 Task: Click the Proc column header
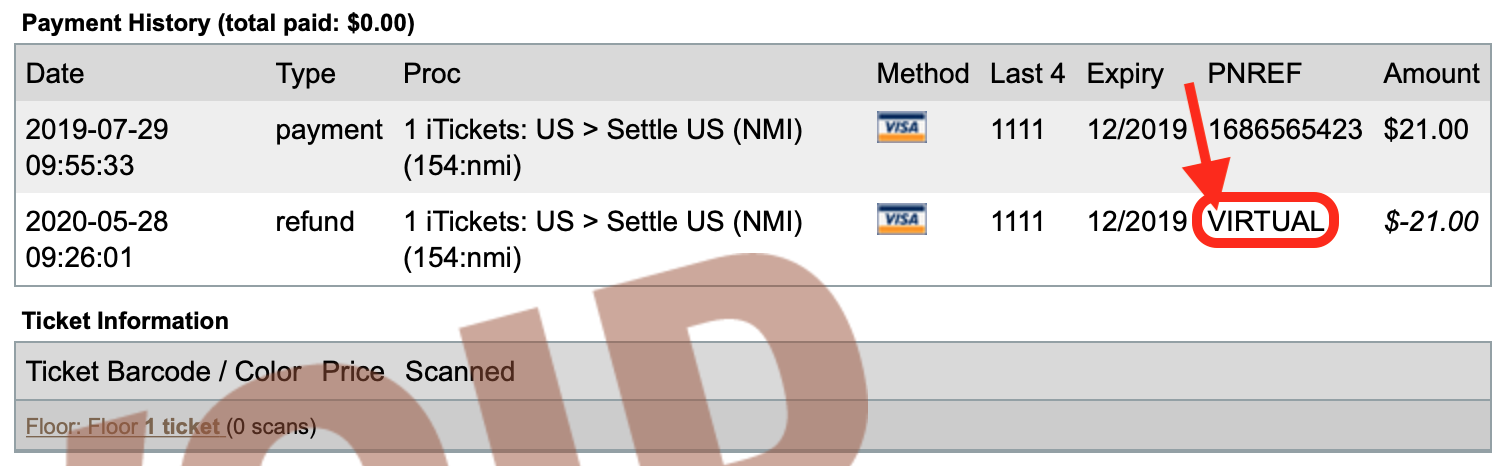[432, 74]
